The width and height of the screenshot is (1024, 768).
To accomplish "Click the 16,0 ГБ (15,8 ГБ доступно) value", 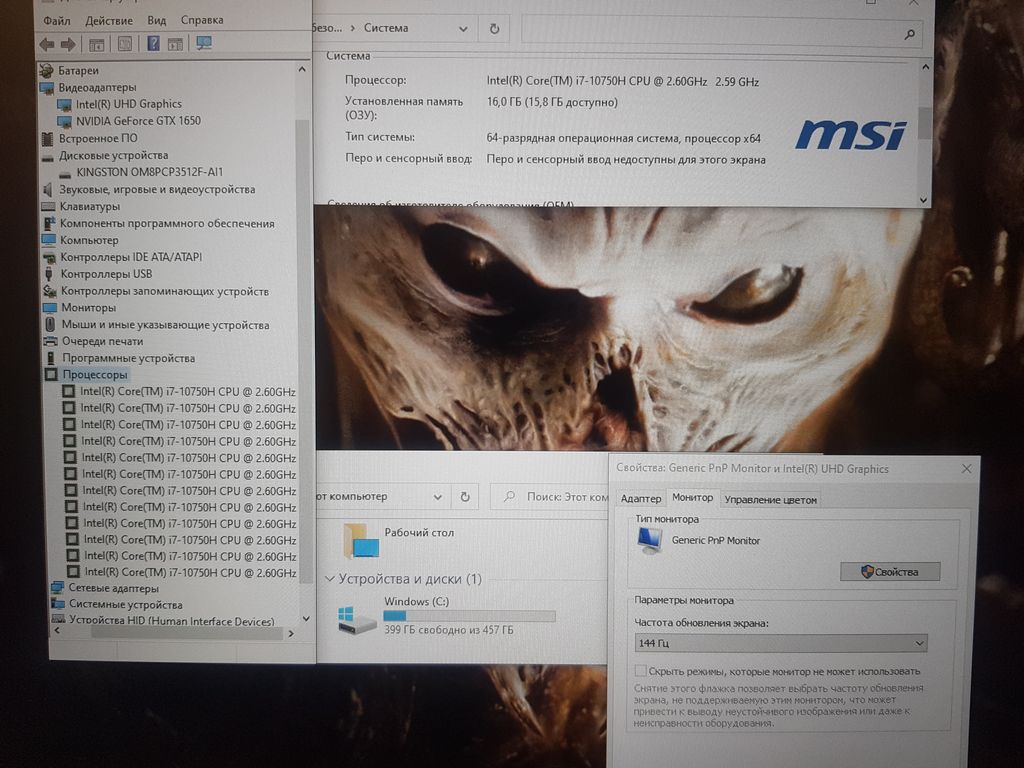I will point(552,102).
